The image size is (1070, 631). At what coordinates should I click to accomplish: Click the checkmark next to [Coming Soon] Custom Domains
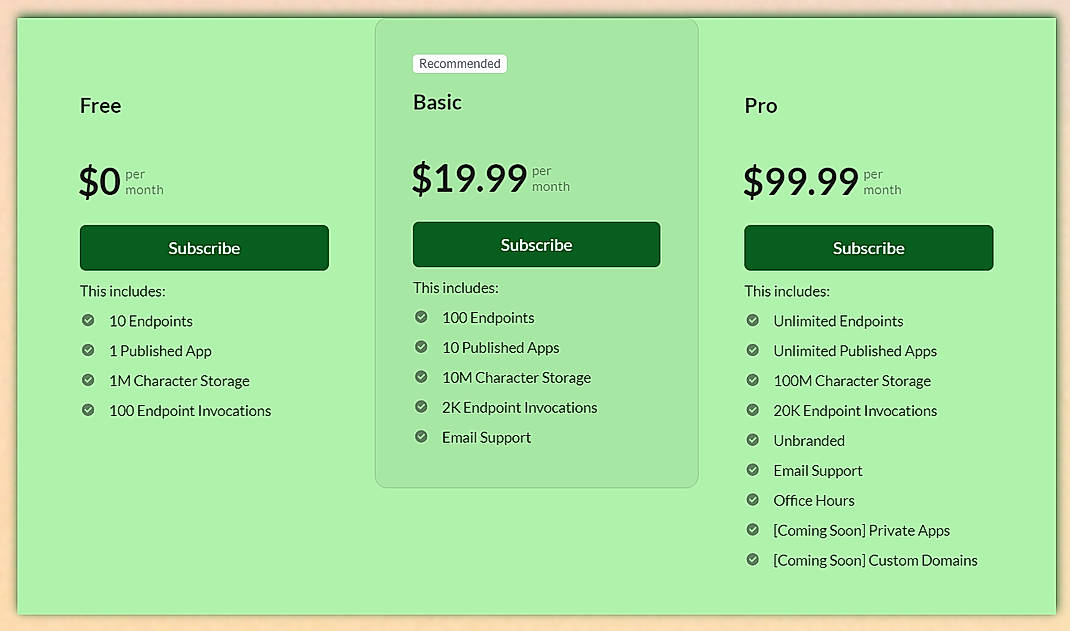tap(752, 561)
